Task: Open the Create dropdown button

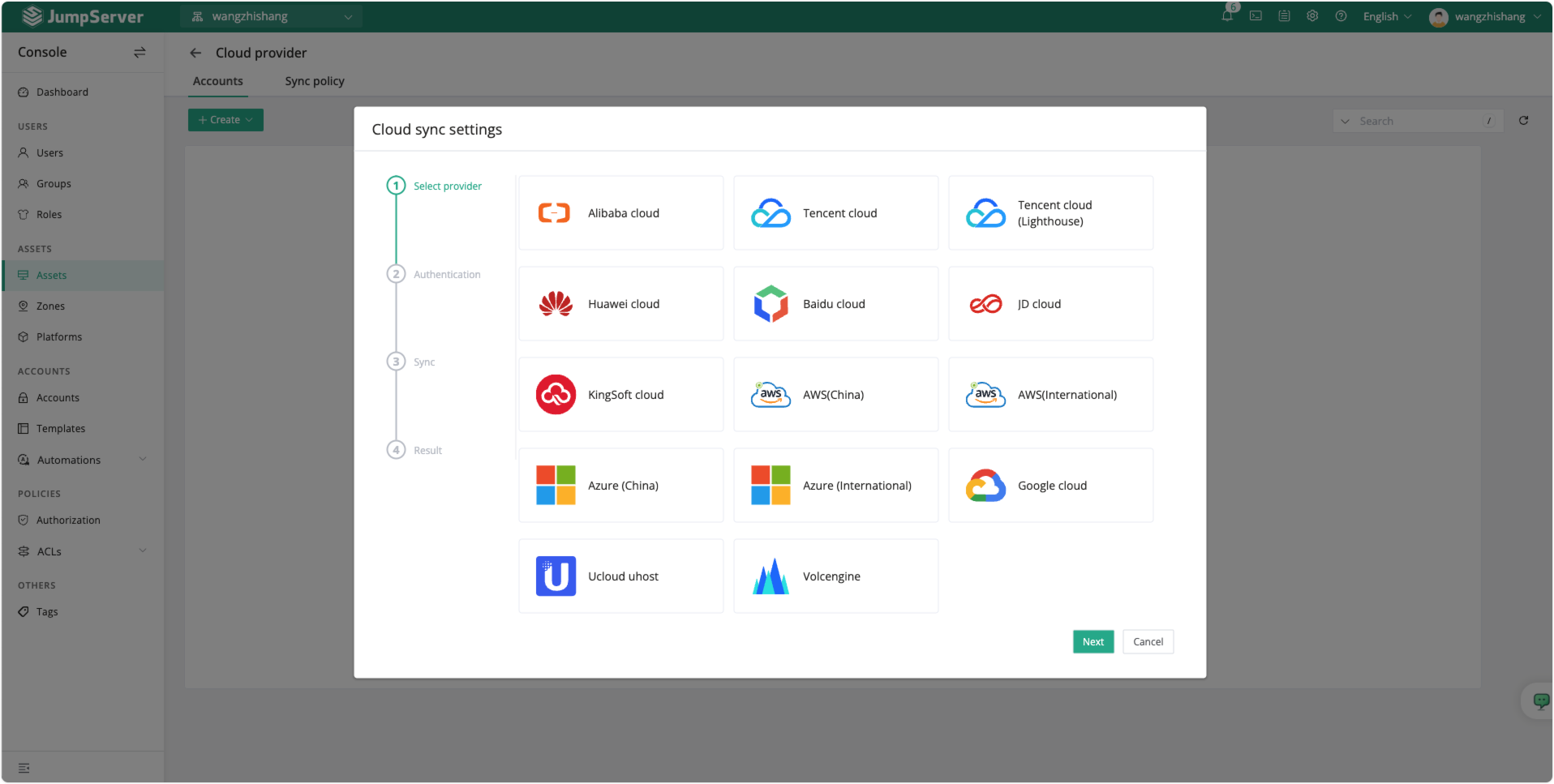Action: pos(225,120)
